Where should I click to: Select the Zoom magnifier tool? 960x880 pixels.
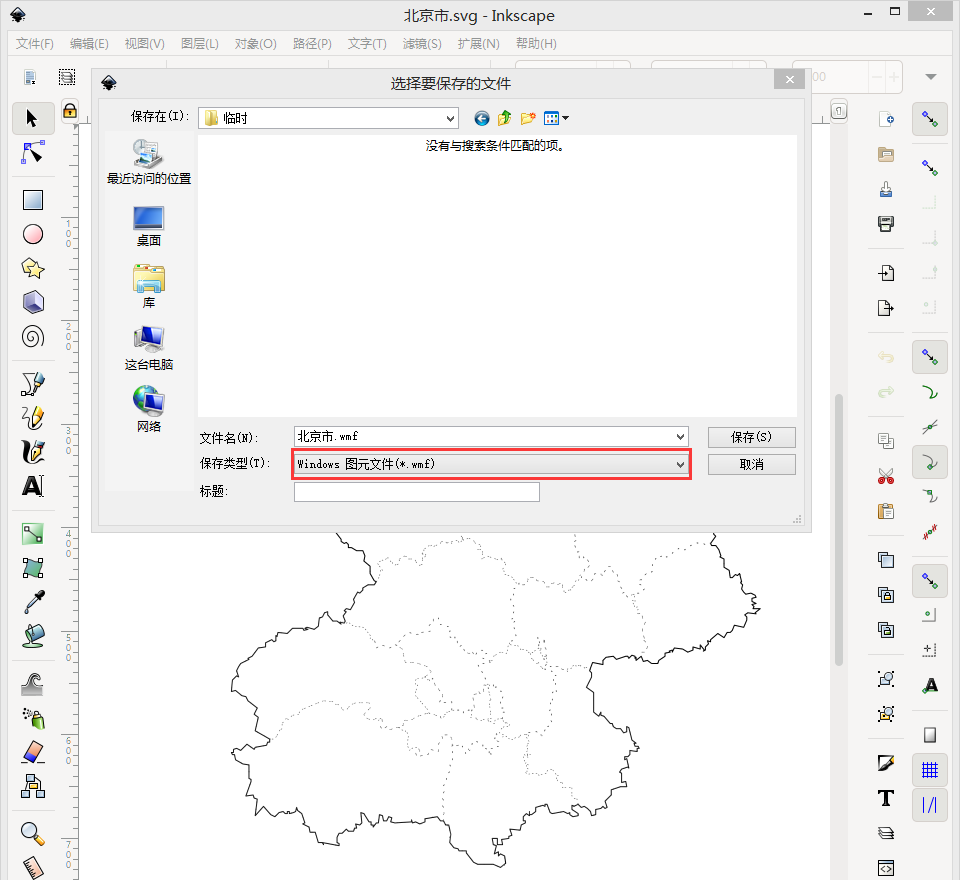pos(32,833)
